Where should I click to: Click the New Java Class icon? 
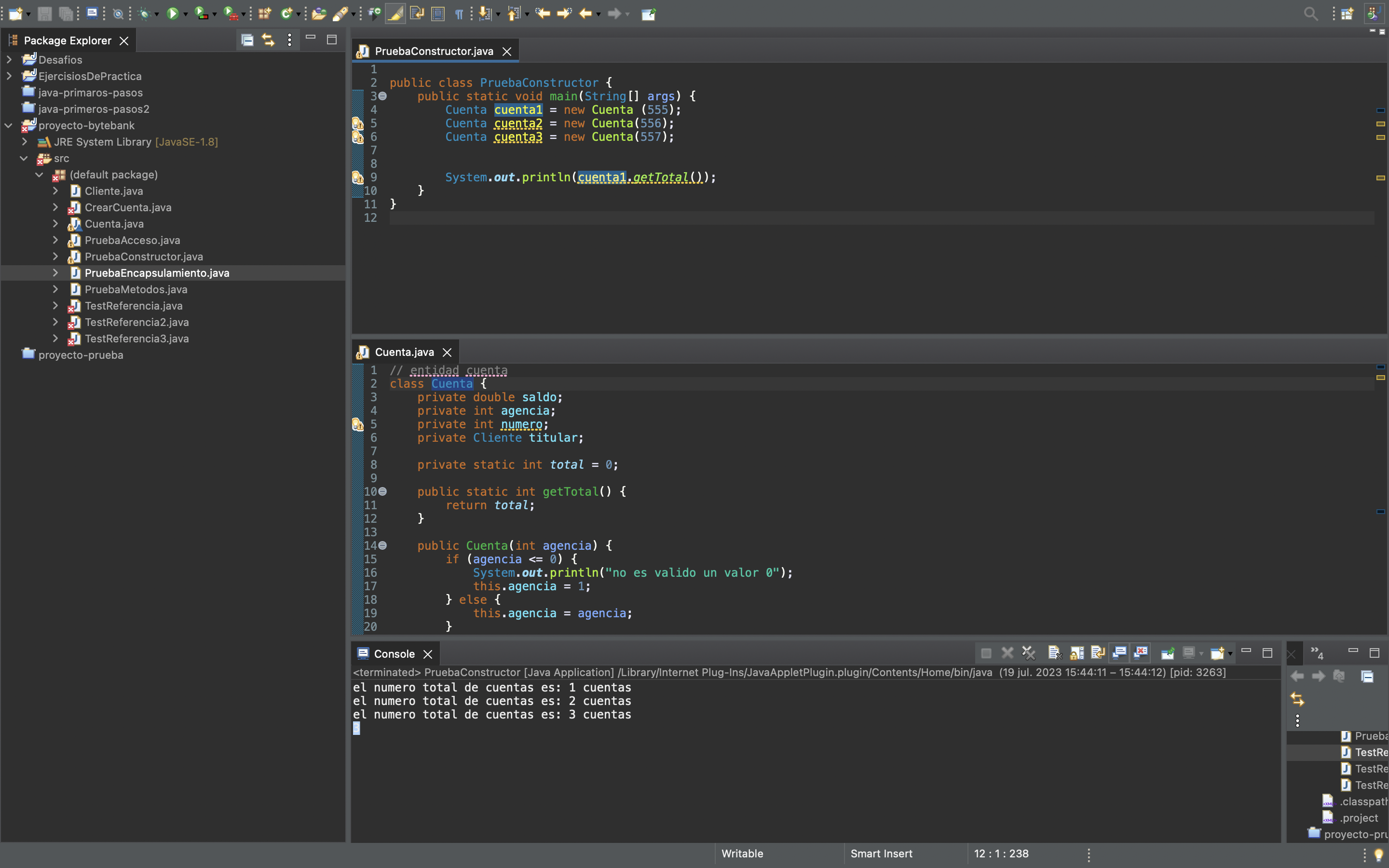[286, 14]
